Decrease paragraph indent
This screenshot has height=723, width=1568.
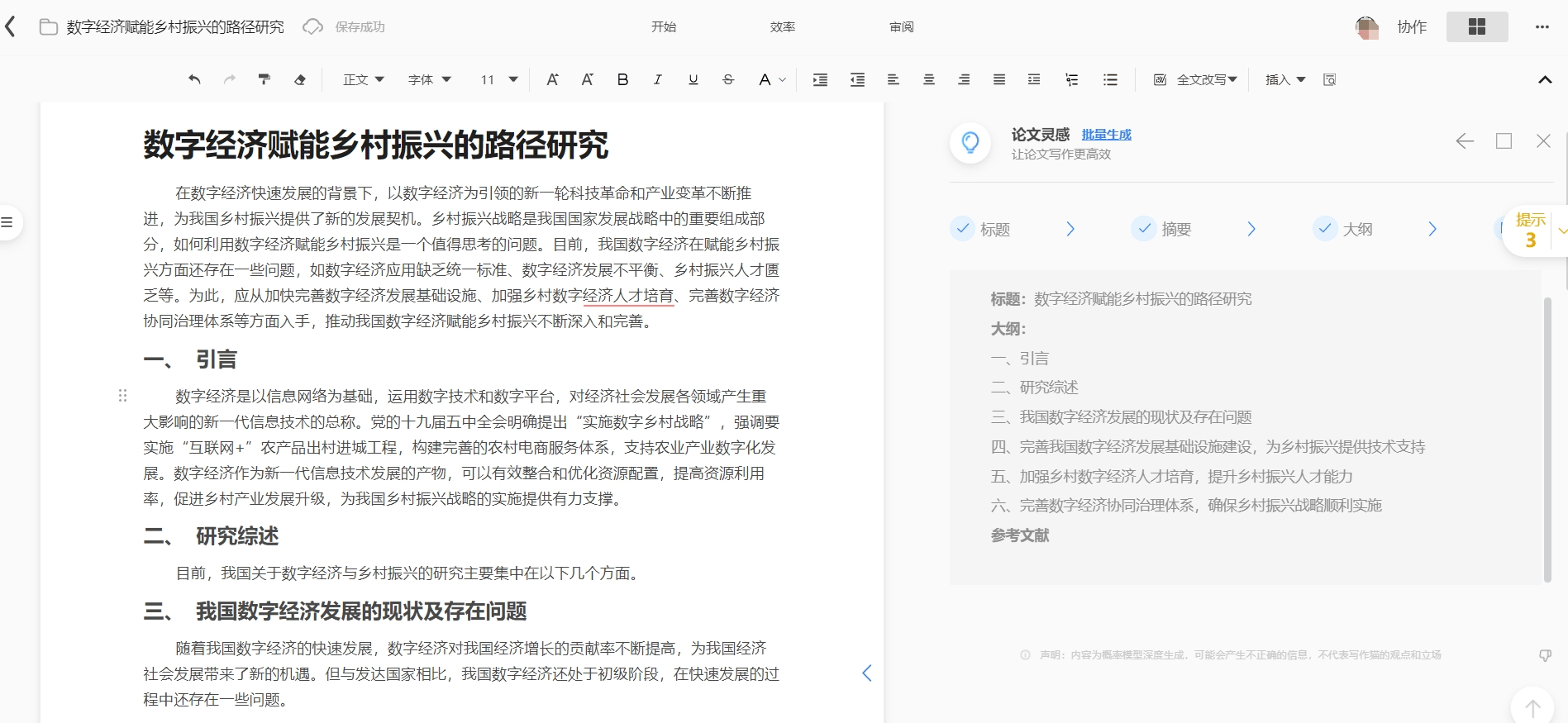(x=857, y=79)
